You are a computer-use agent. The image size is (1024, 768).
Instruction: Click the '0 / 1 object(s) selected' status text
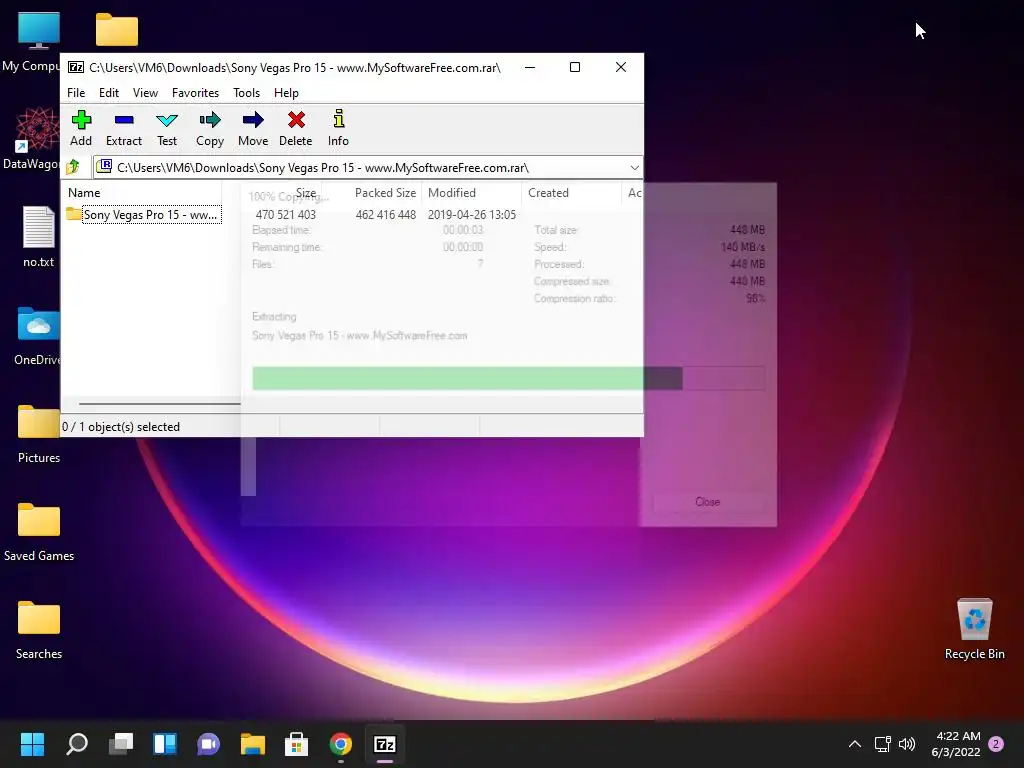tap(121, 426)
